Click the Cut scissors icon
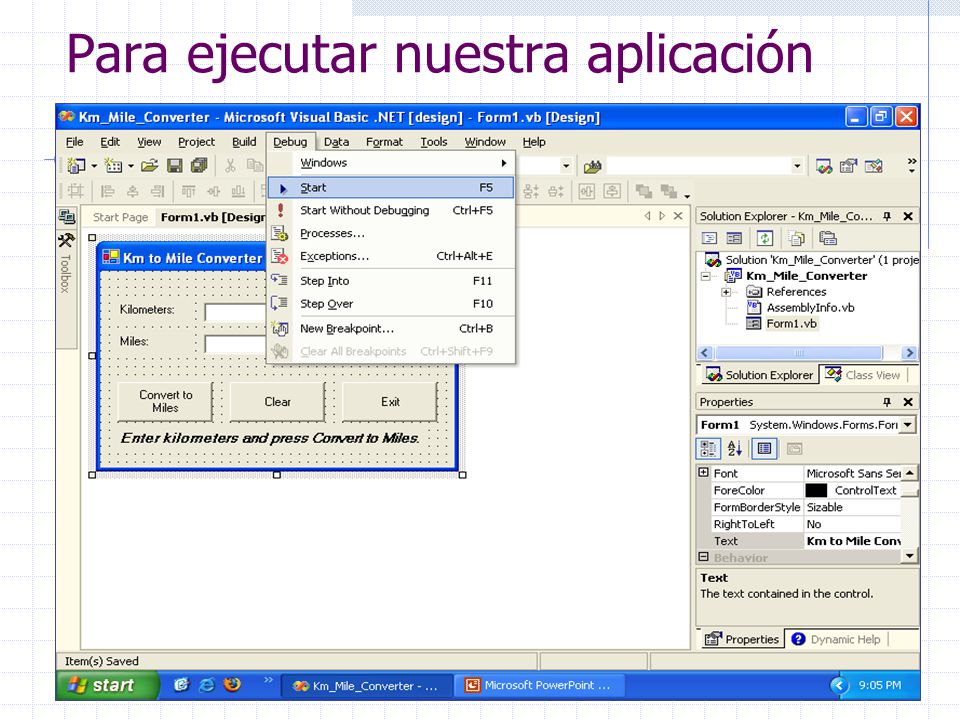This screenshot has height=720, width=960. [x=230, y=165]
